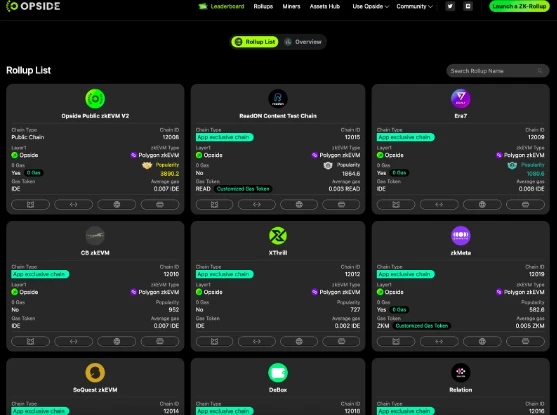
Task: Click the 0 Gas badge on Opside Public card
Action: point(34,173)
